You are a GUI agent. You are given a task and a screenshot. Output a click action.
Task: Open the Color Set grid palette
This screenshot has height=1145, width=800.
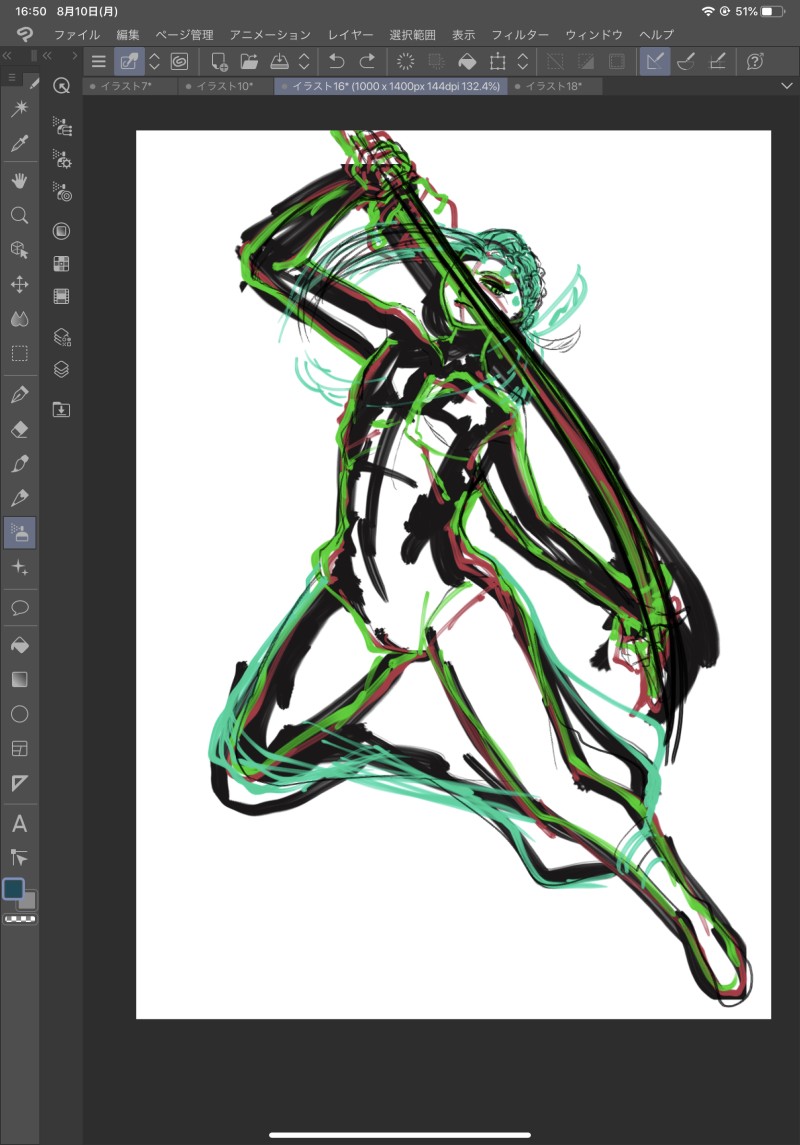pos(62,264)
